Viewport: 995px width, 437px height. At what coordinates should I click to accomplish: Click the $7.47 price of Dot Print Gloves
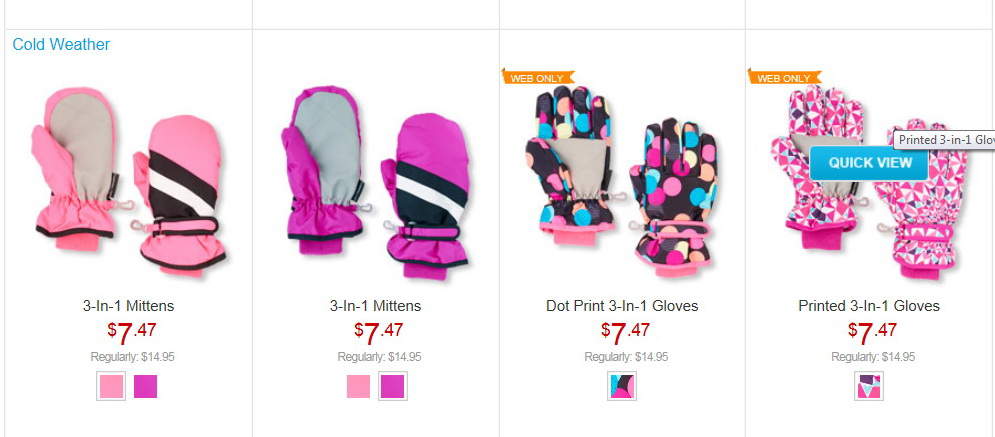coord(625,332)
